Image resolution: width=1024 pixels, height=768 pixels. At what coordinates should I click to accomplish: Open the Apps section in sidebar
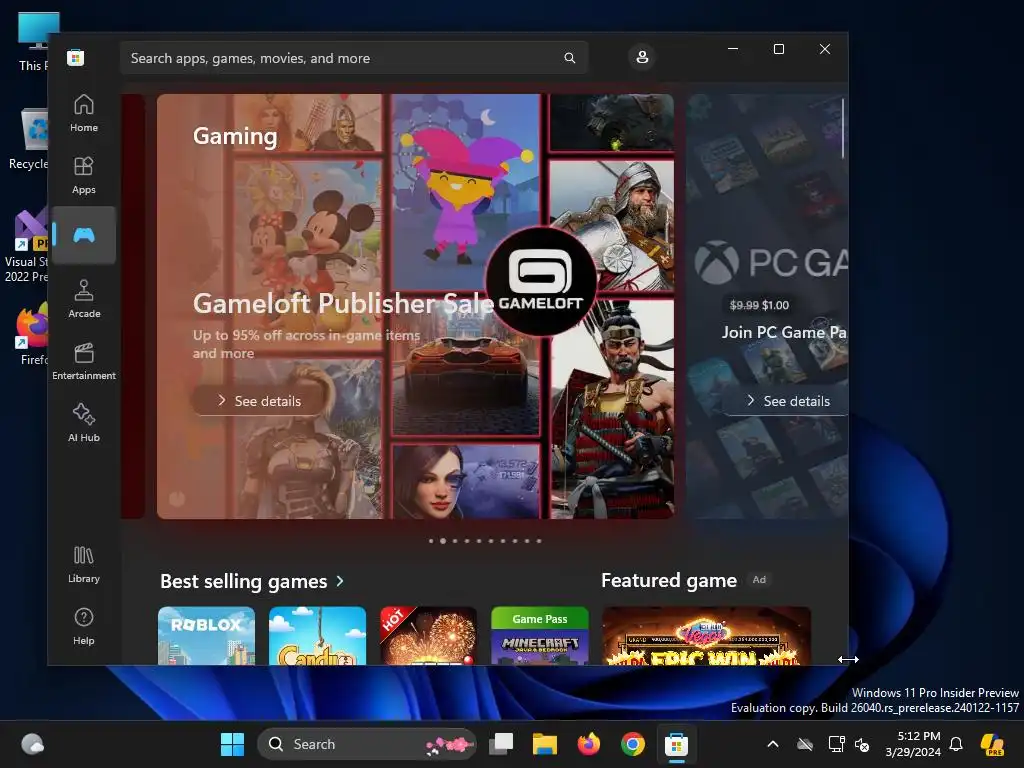[84, 176]
